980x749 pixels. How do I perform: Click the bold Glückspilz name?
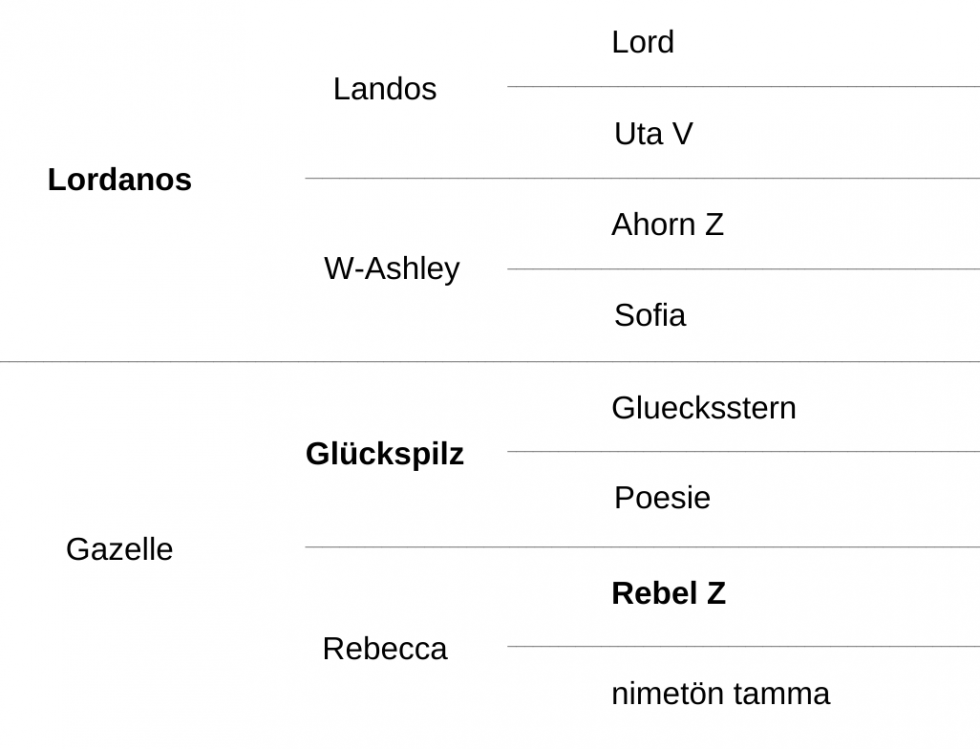[384, 454]
